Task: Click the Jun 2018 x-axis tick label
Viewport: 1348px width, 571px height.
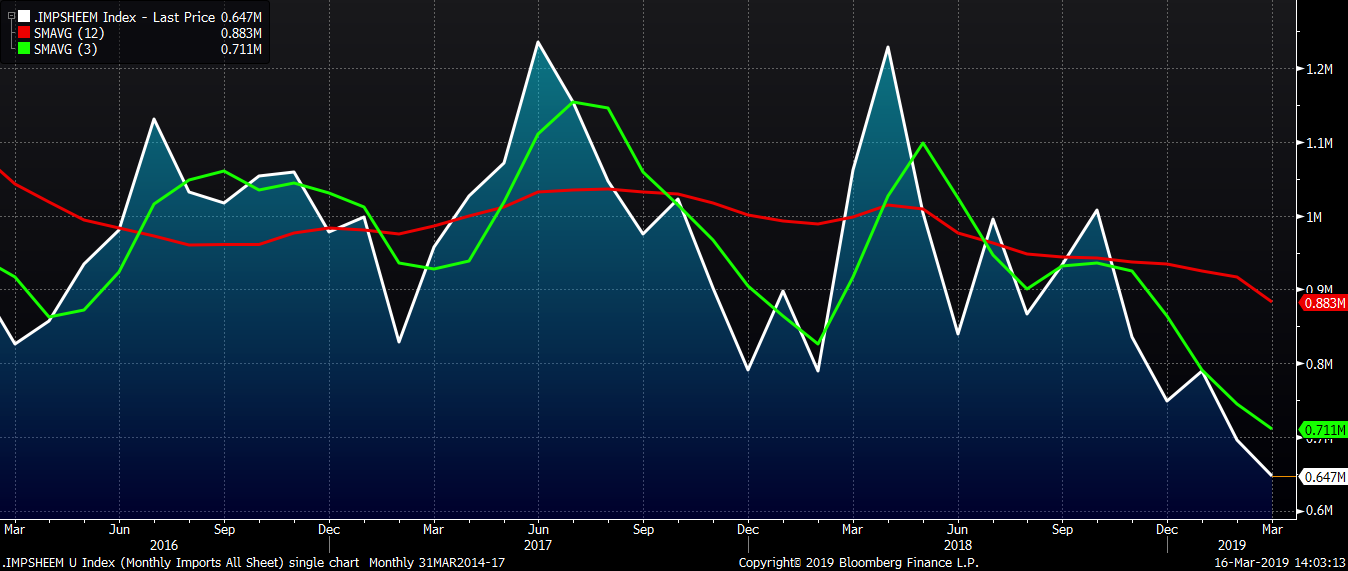Action: pyautogui.click(x=957, y=529)
